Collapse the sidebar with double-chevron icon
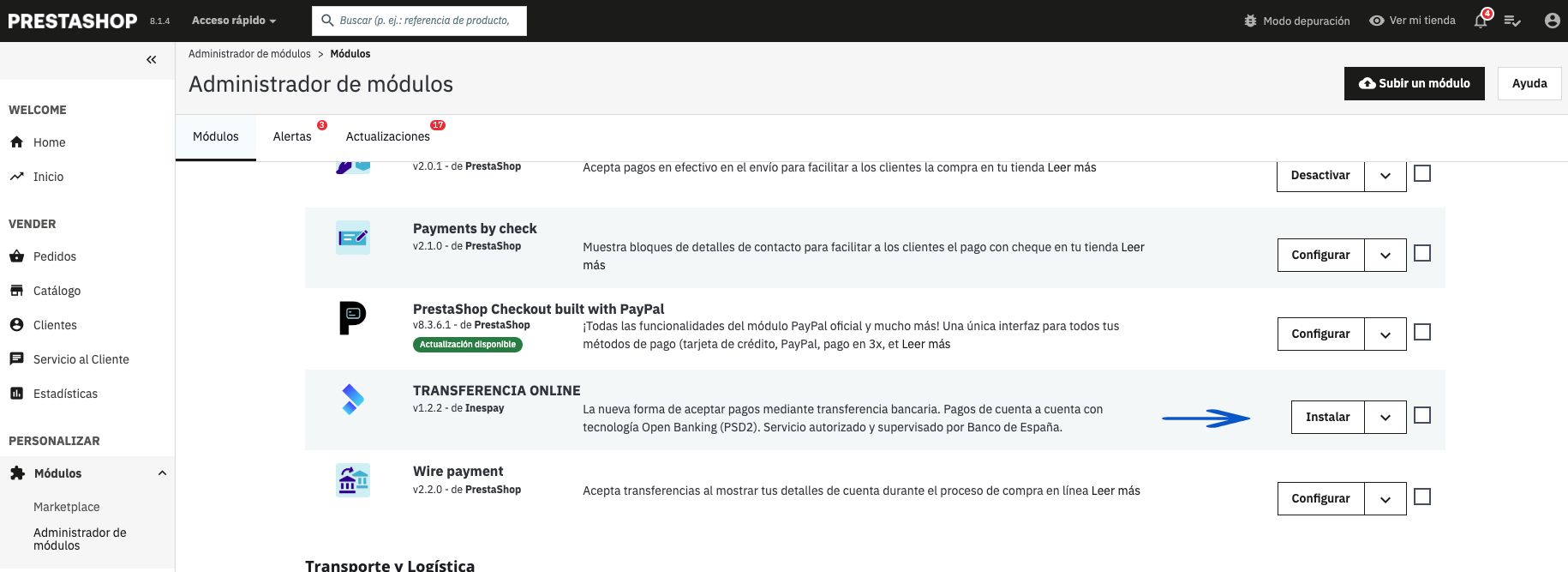 [152, 60]
